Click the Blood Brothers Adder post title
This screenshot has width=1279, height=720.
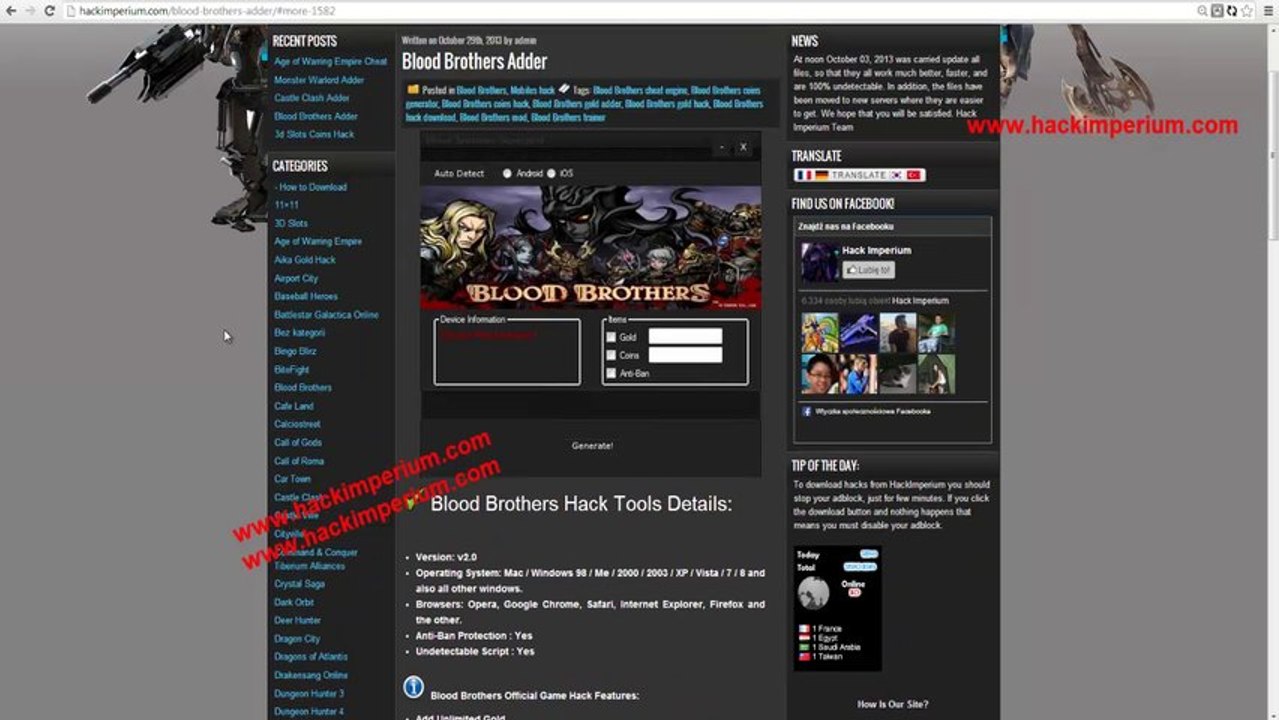tap(474, 61)
